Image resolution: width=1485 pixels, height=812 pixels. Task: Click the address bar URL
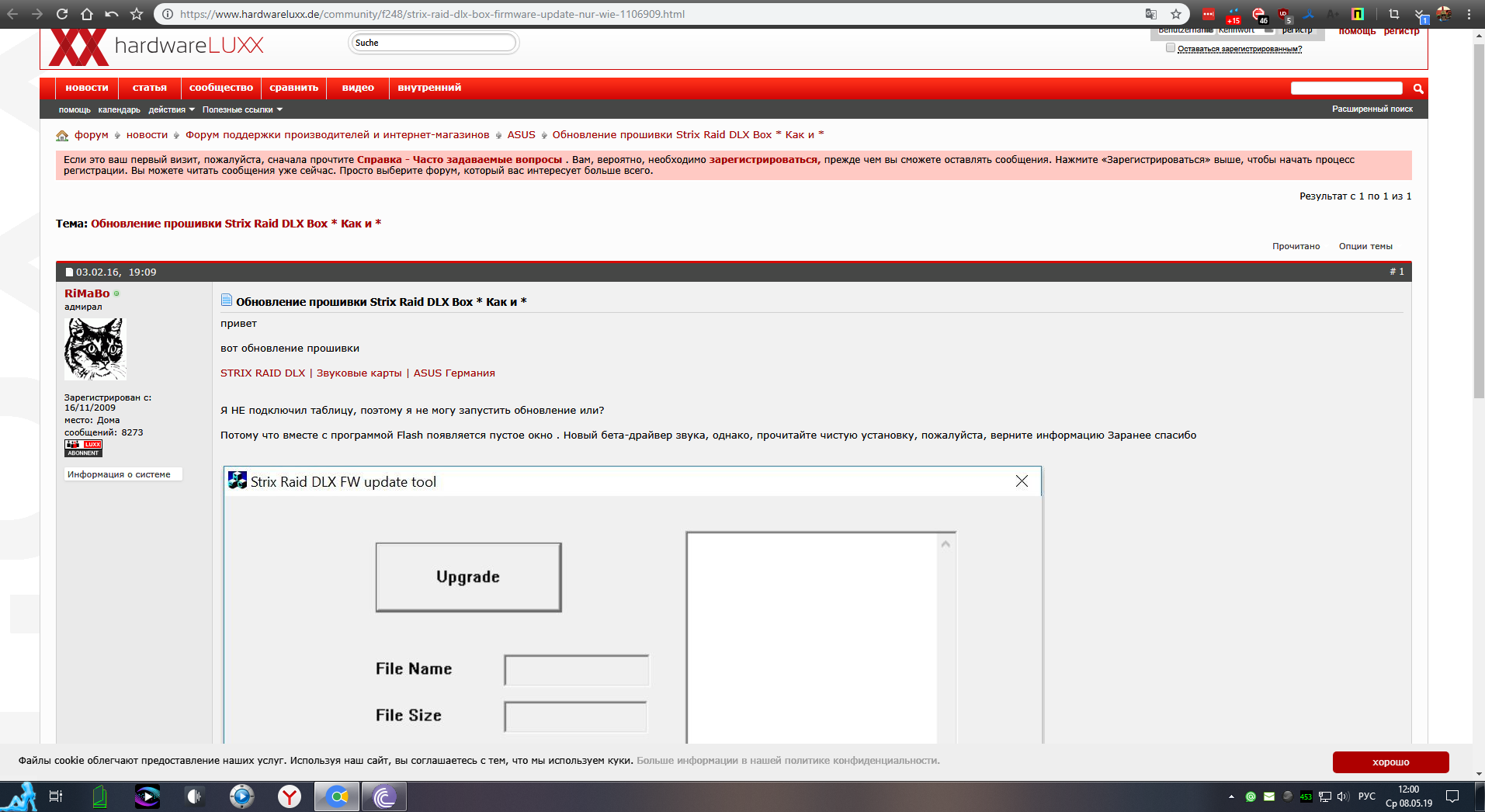coord(432,14)
